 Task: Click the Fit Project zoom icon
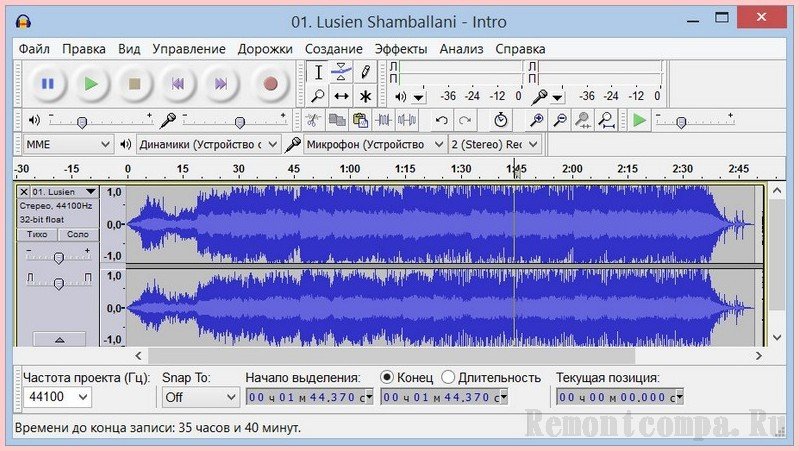click(x=606, y=121)
